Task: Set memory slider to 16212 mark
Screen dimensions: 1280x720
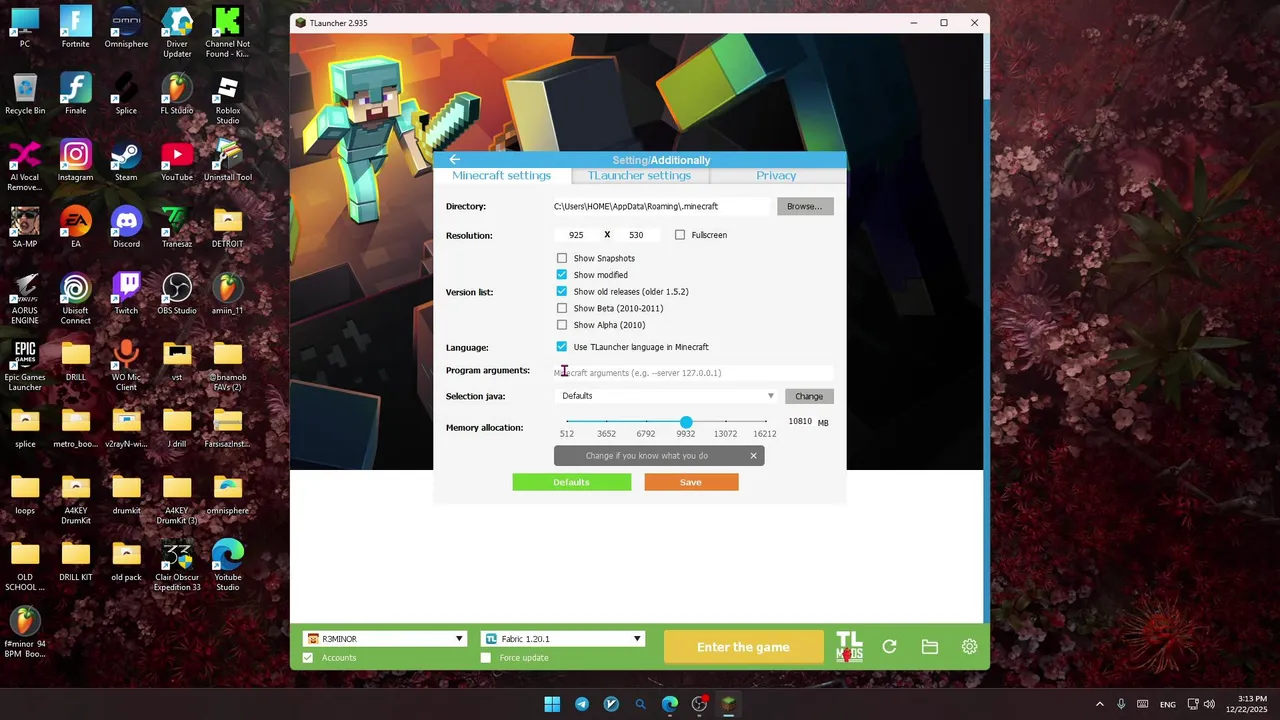Action: tap(765, 422)
